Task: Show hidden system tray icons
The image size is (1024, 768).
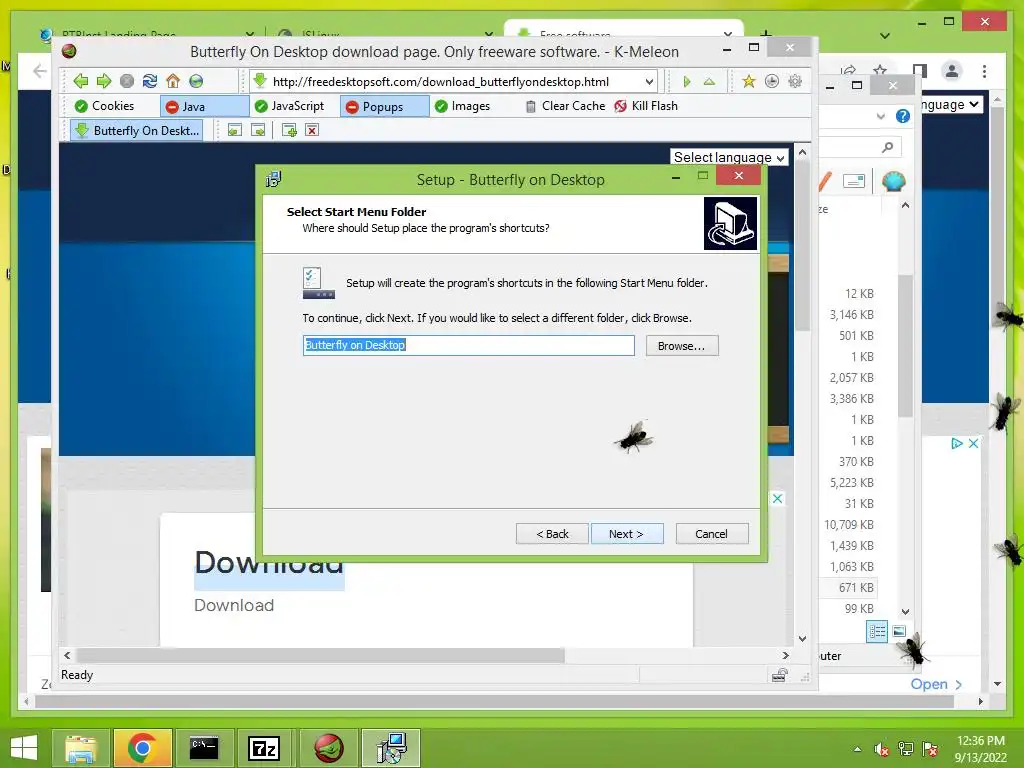Action: 857,749
